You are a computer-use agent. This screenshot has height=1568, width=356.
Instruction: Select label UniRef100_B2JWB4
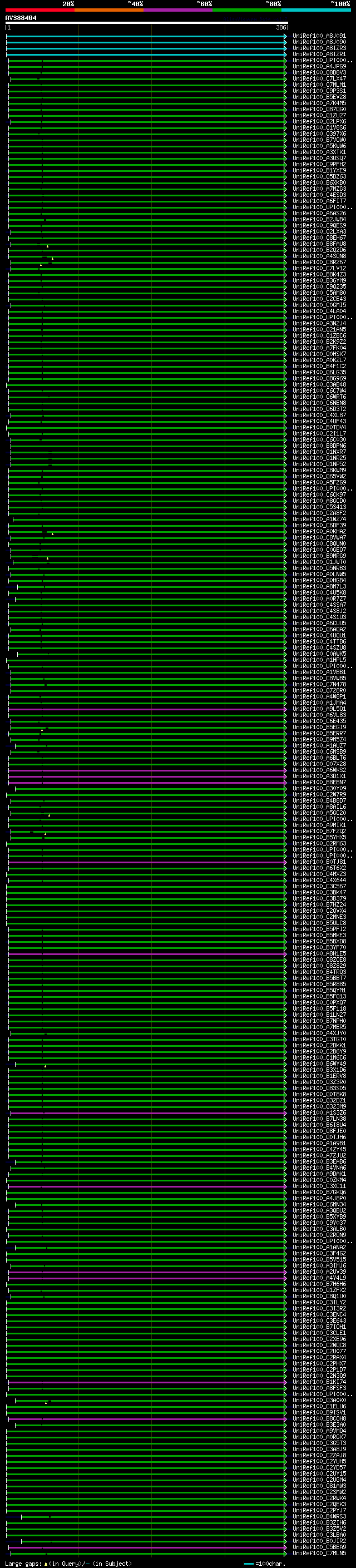point(319,220)
